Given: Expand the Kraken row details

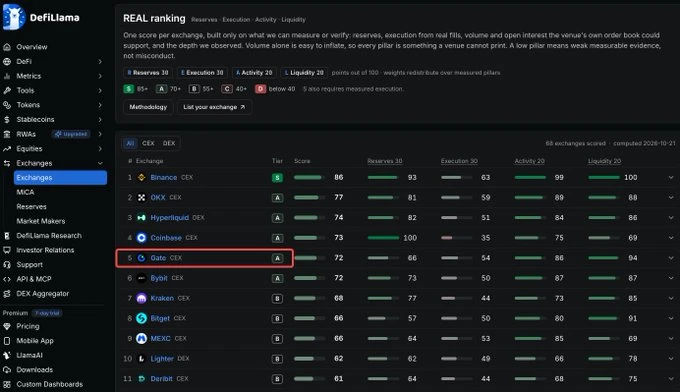Looking at the screenshot, I should 671,298.
